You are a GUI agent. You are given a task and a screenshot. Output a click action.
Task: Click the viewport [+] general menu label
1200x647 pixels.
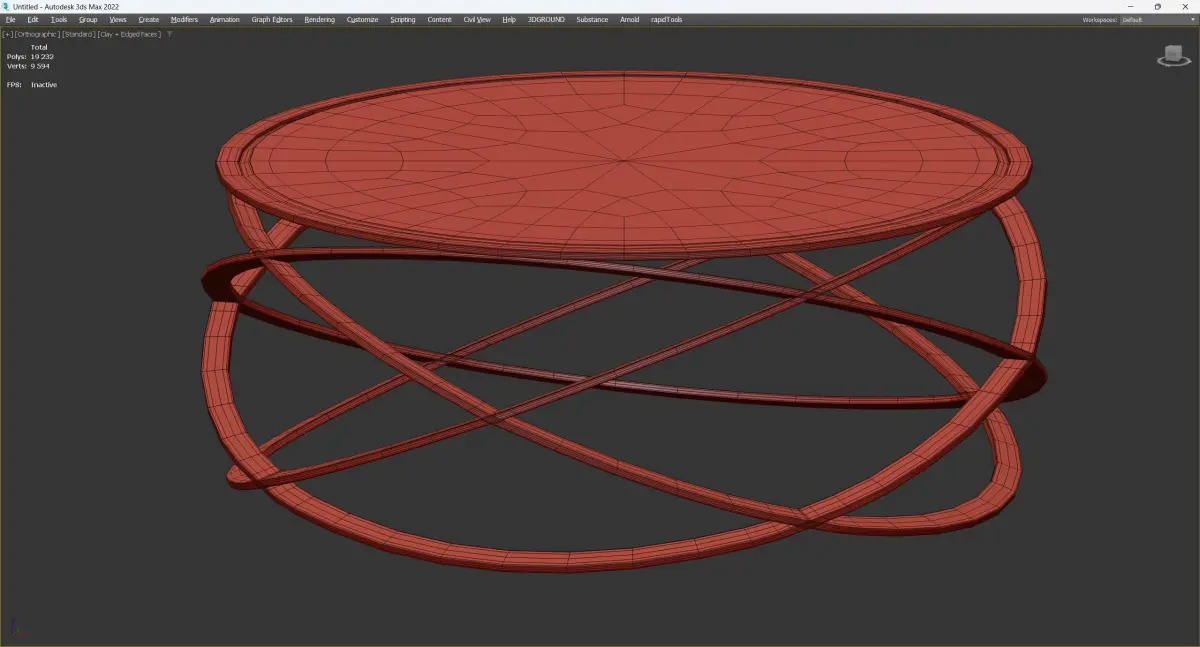[8, 34]
